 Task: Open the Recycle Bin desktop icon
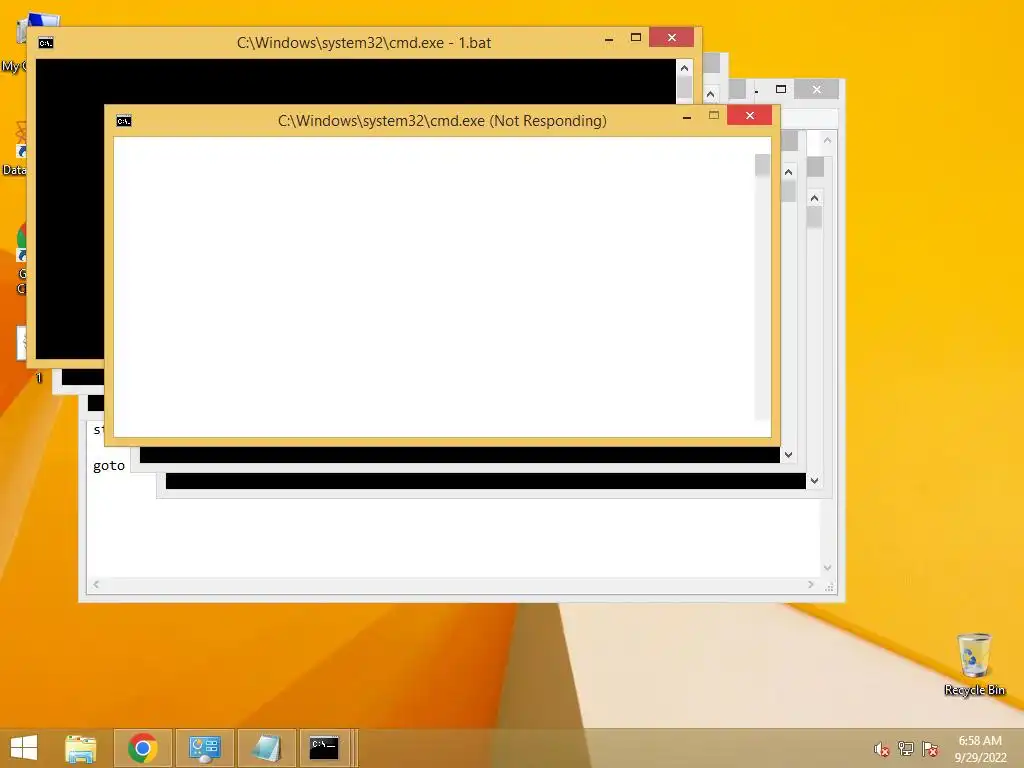(x=974, y=664)
